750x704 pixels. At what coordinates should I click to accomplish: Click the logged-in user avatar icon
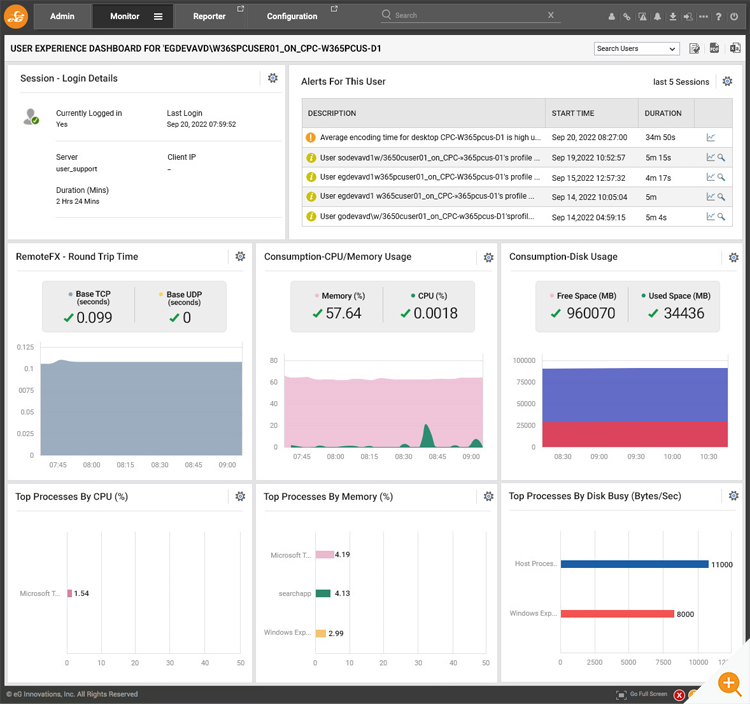coord(31,117)
